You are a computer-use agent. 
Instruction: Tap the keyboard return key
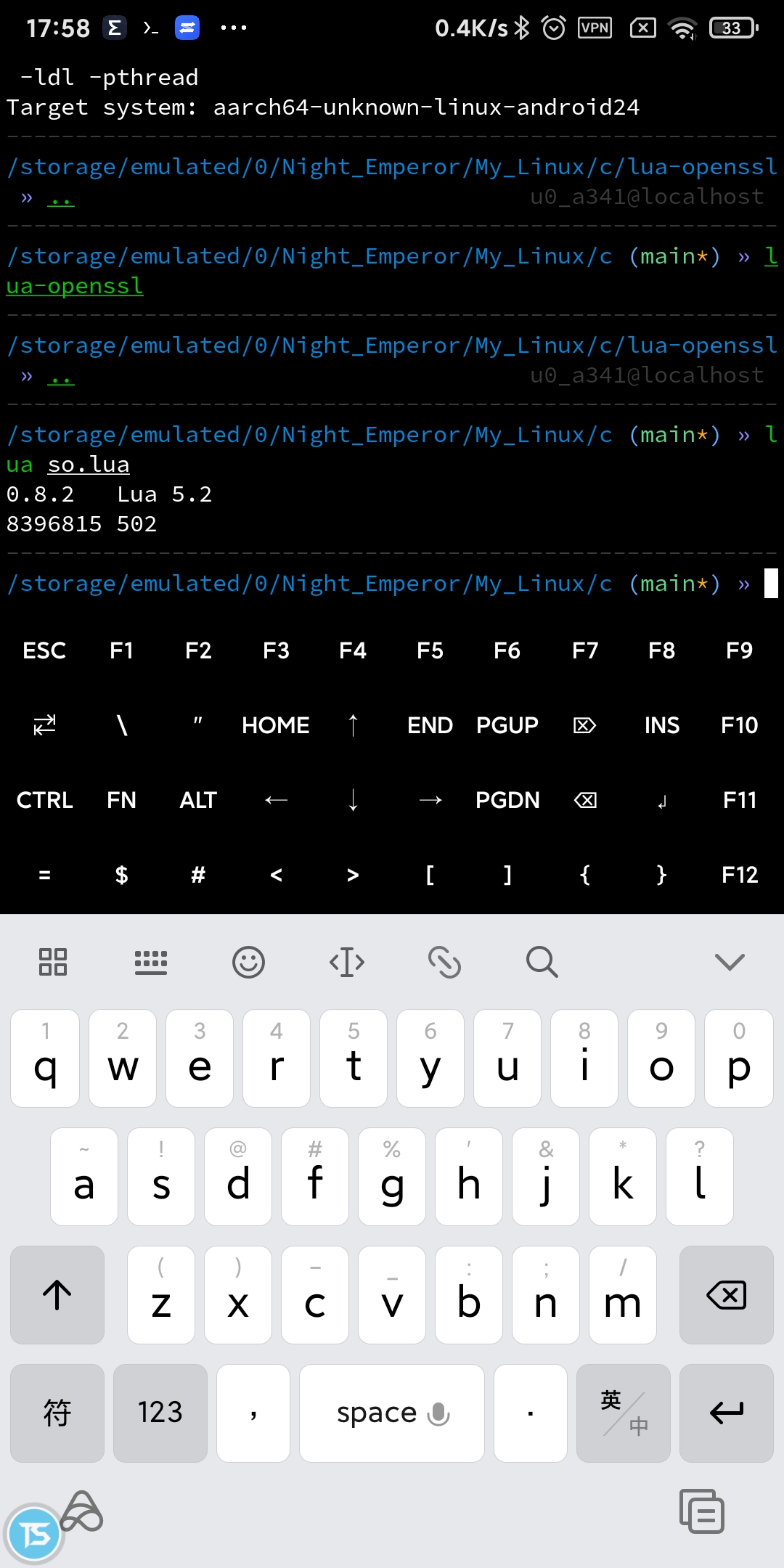726,1413
